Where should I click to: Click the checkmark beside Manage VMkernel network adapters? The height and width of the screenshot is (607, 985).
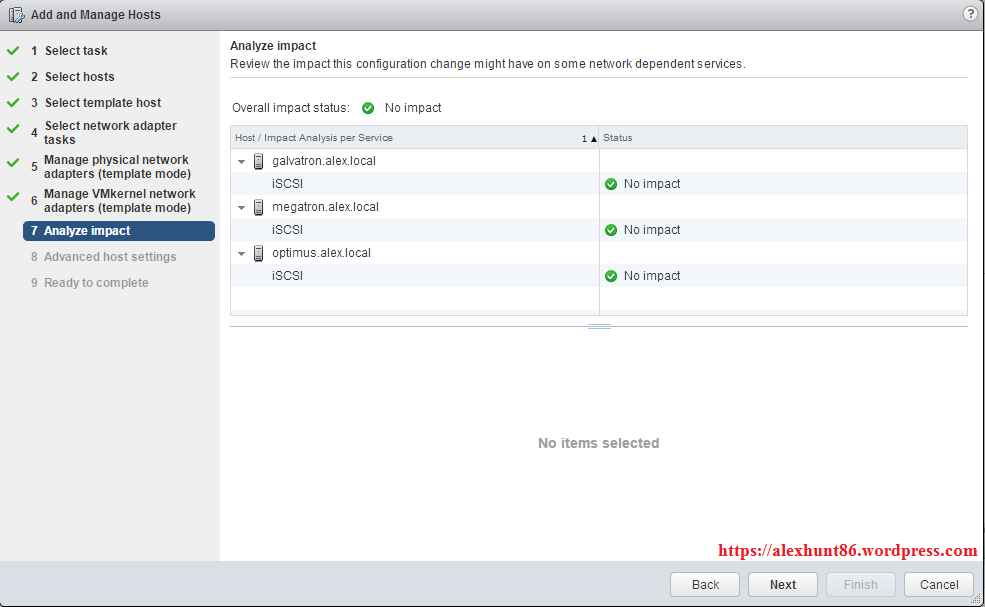pyautogui.click(x=13, y=196)
